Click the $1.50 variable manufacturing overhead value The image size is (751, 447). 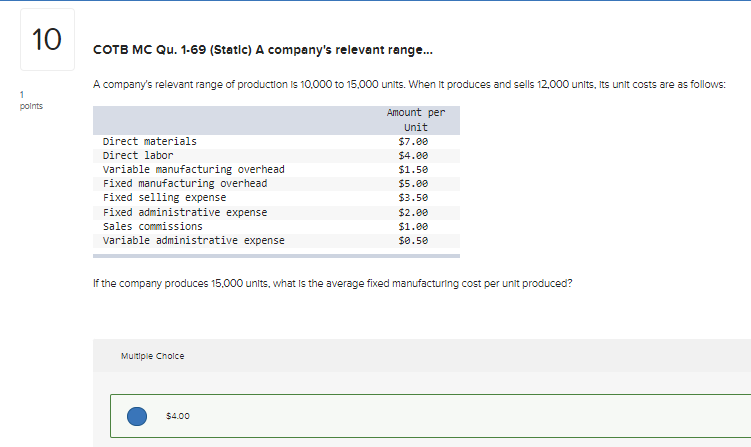click(413, 169)
